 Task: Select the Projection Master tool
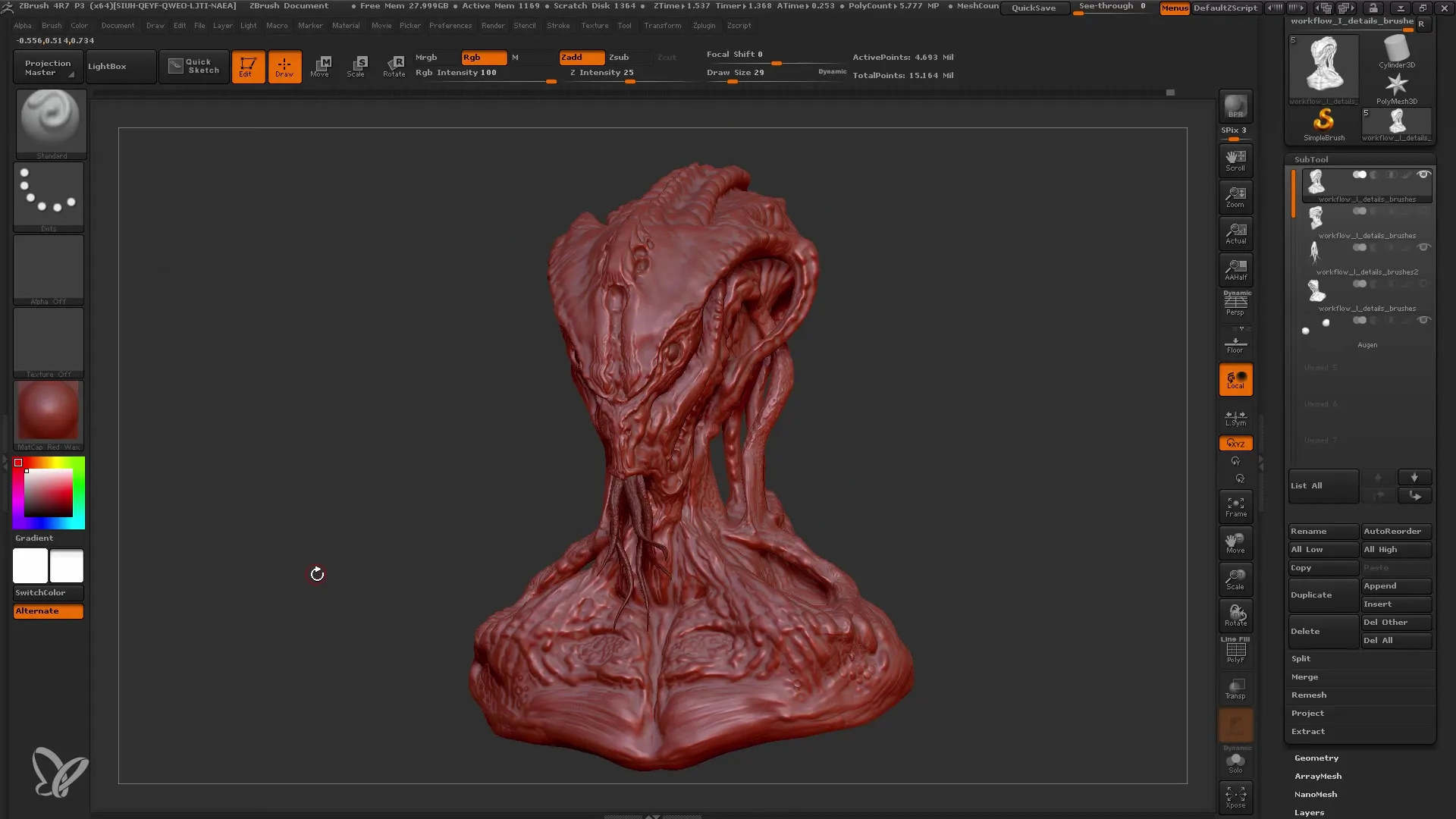pos(46,66)
